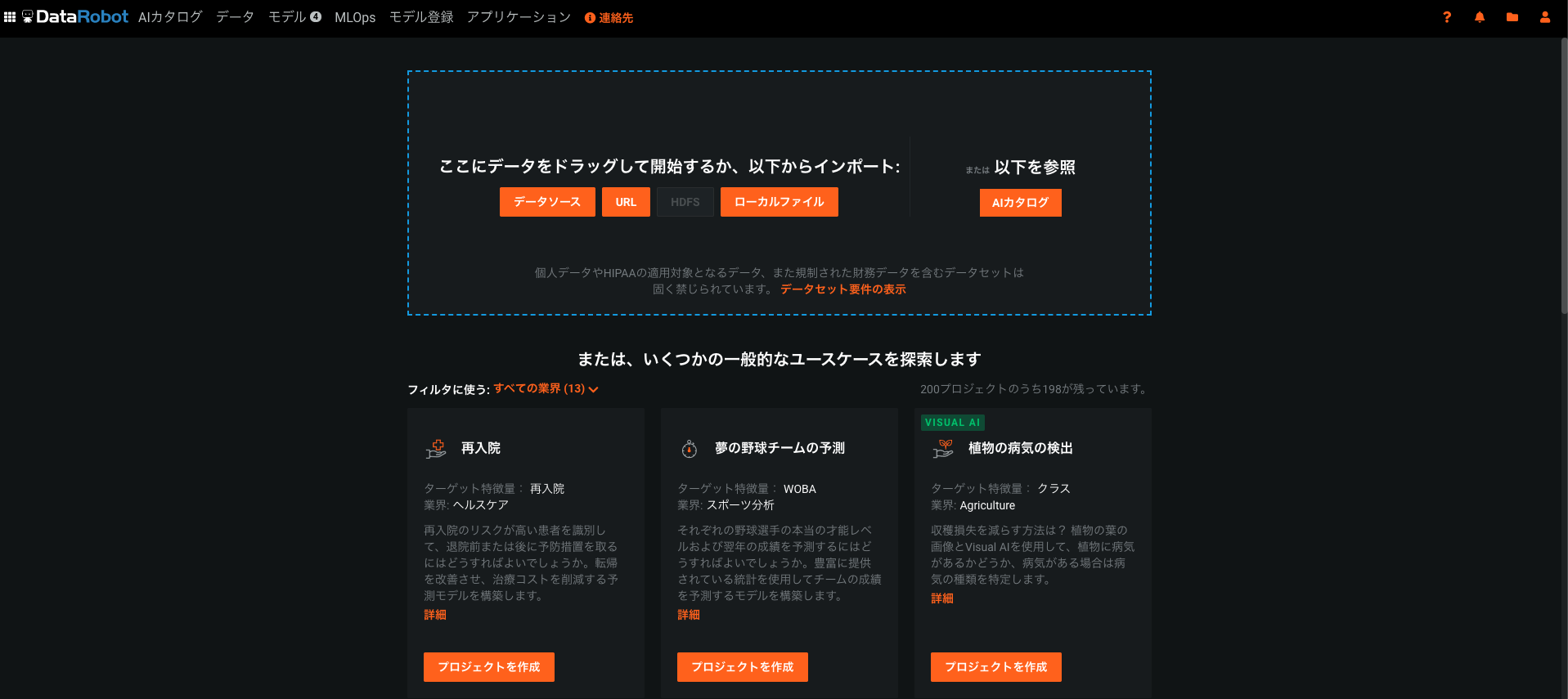Click the 植物の病気の検出 plant icon
Viewport: 1568px width, 699px height.
[943, 449]
